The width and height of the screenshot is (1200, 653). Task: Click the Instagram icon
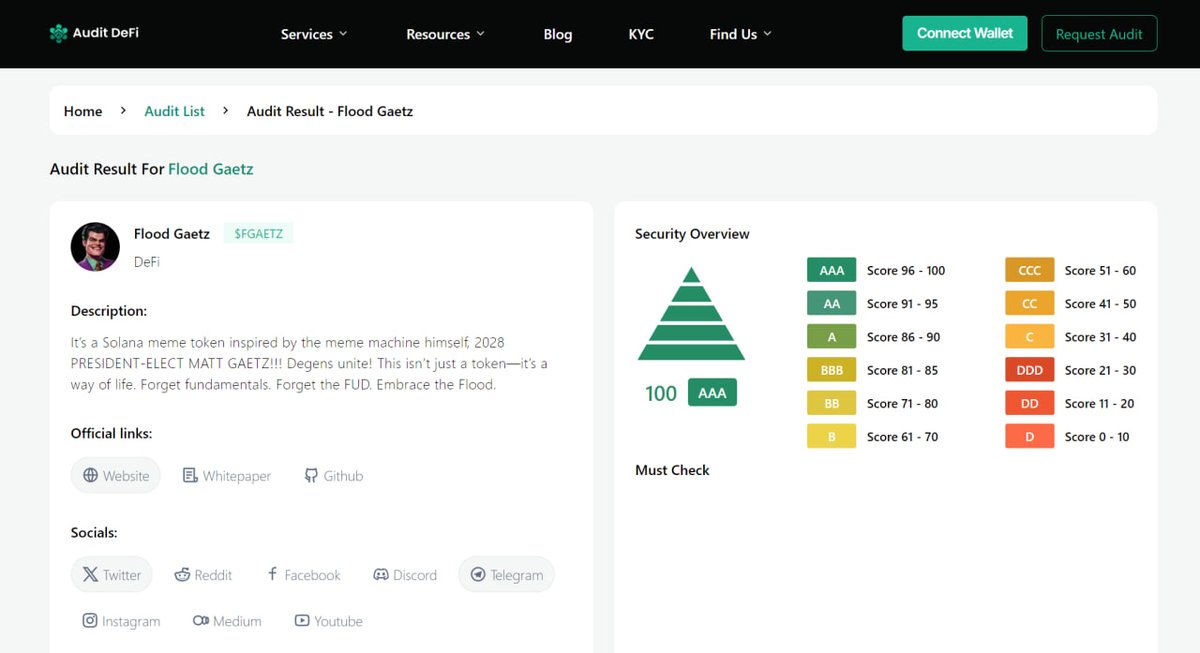pyautogui.click(x=90, y=621)
